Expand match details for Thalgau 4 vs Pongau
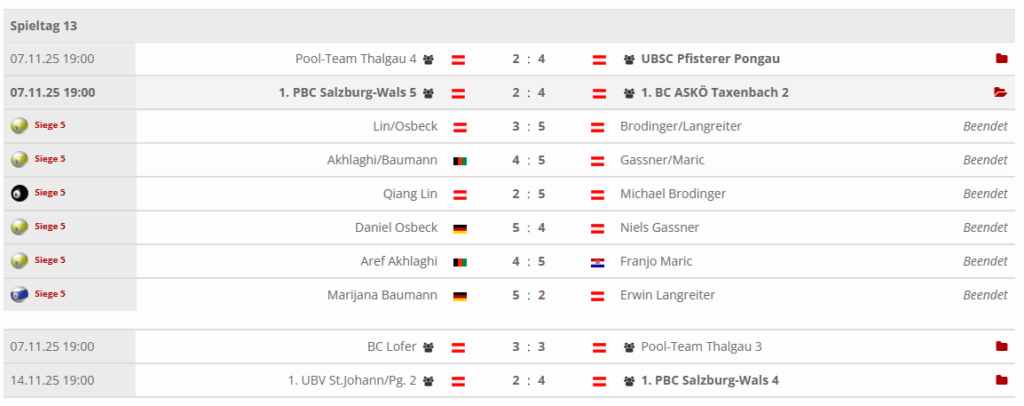This screenshot has height=406, width=1024. coord(1001,59)
